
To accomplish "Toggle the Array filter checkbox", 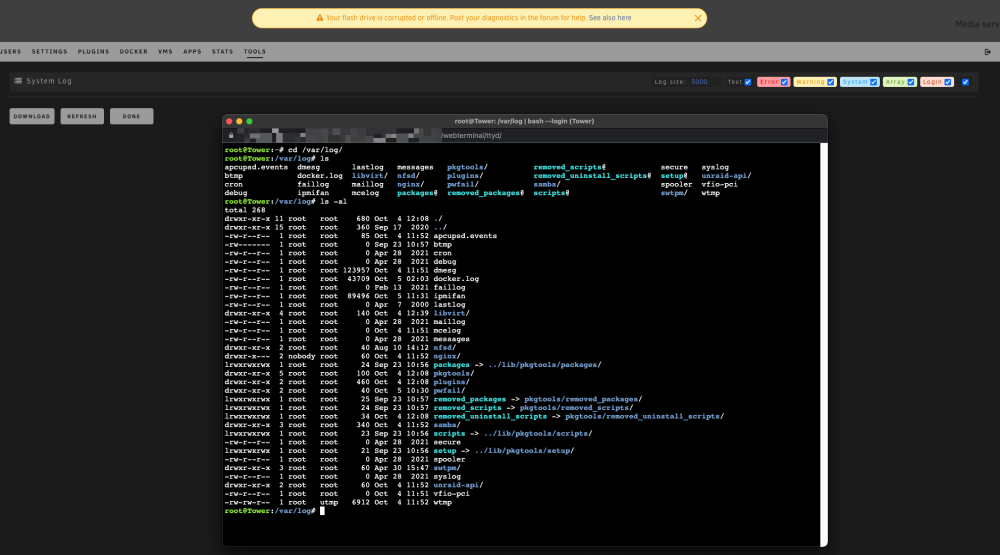I will click(911, 82).
